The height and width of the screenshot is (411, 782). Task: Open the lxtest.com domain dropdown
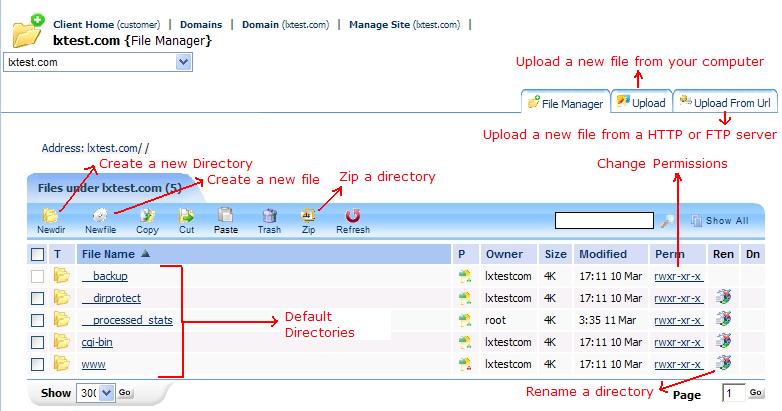point(98,62)
